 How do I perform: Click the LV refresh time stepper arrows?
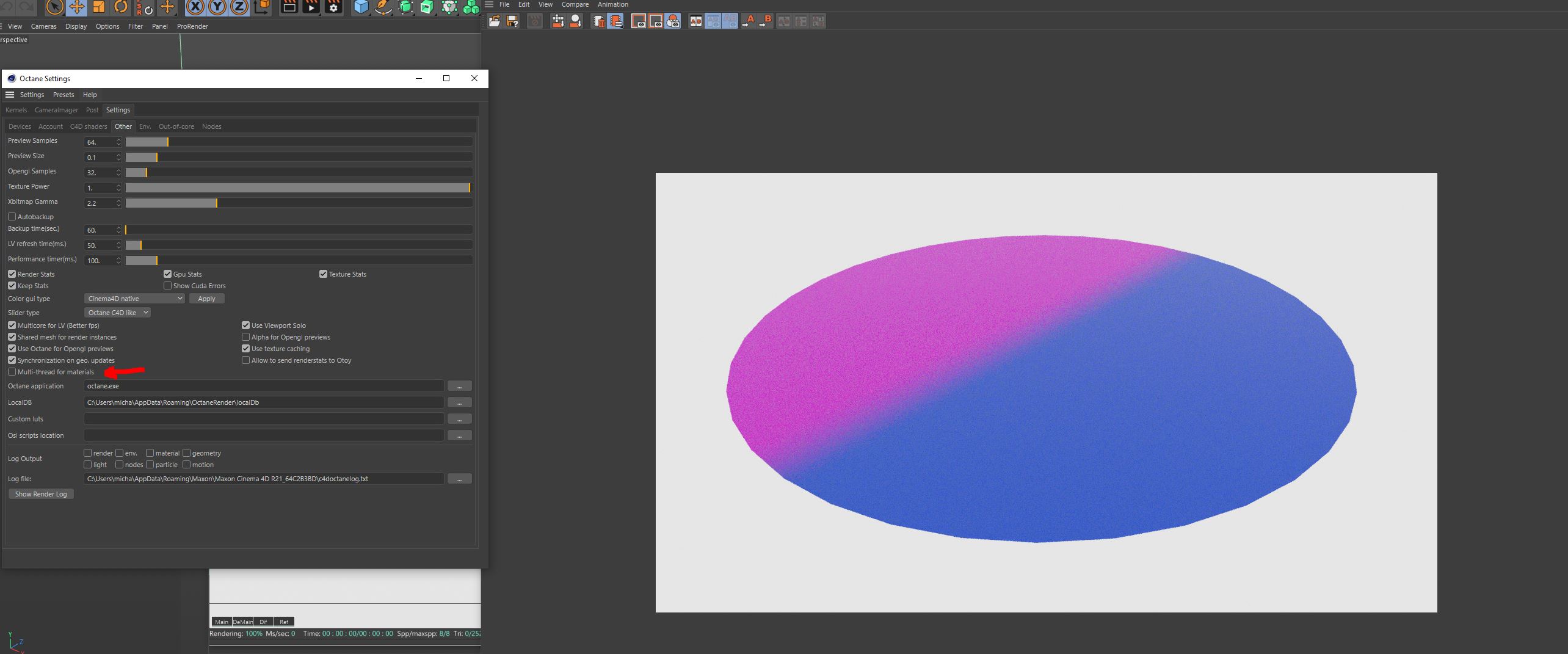[x=118, y=245]
